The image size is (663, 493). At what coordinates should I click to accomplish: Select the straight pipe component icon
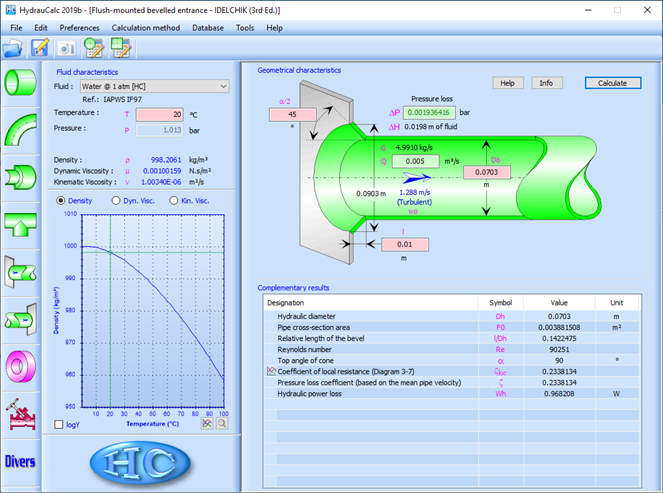pyautogui.click(x=20, y=82)
